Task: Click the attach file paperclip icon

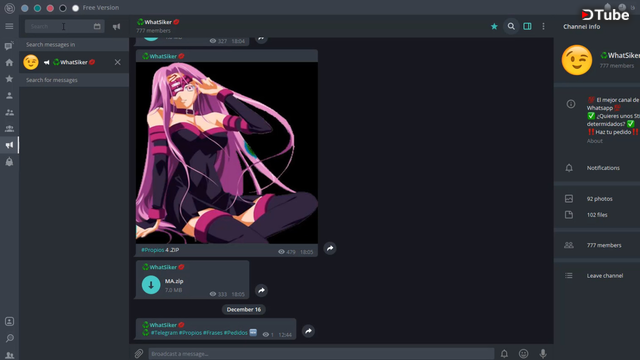Action: pos(139,353)
